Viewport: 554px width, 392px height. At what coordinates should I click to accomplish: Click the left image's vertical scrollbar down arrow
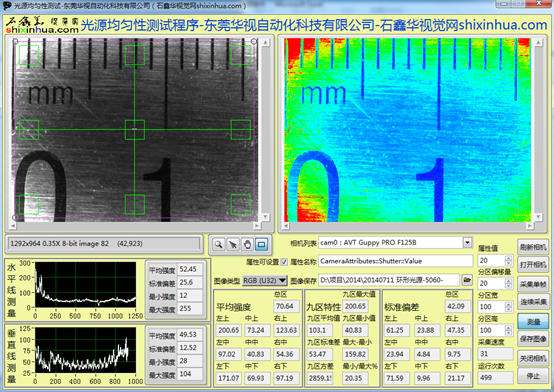[x=265, y=217]
